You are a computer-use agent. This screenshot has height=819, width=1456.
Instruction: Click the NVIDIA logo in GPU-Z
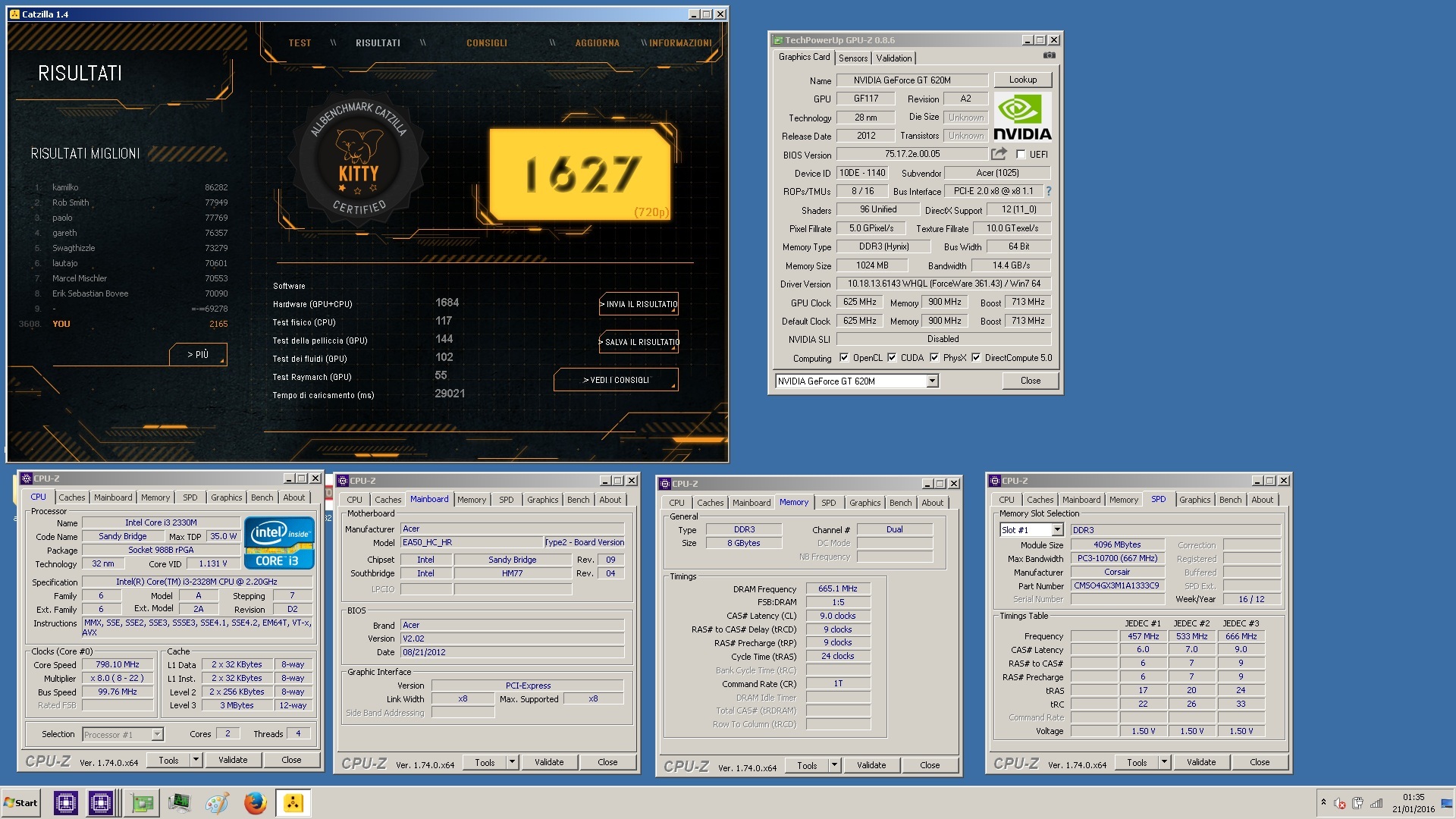1022,118
